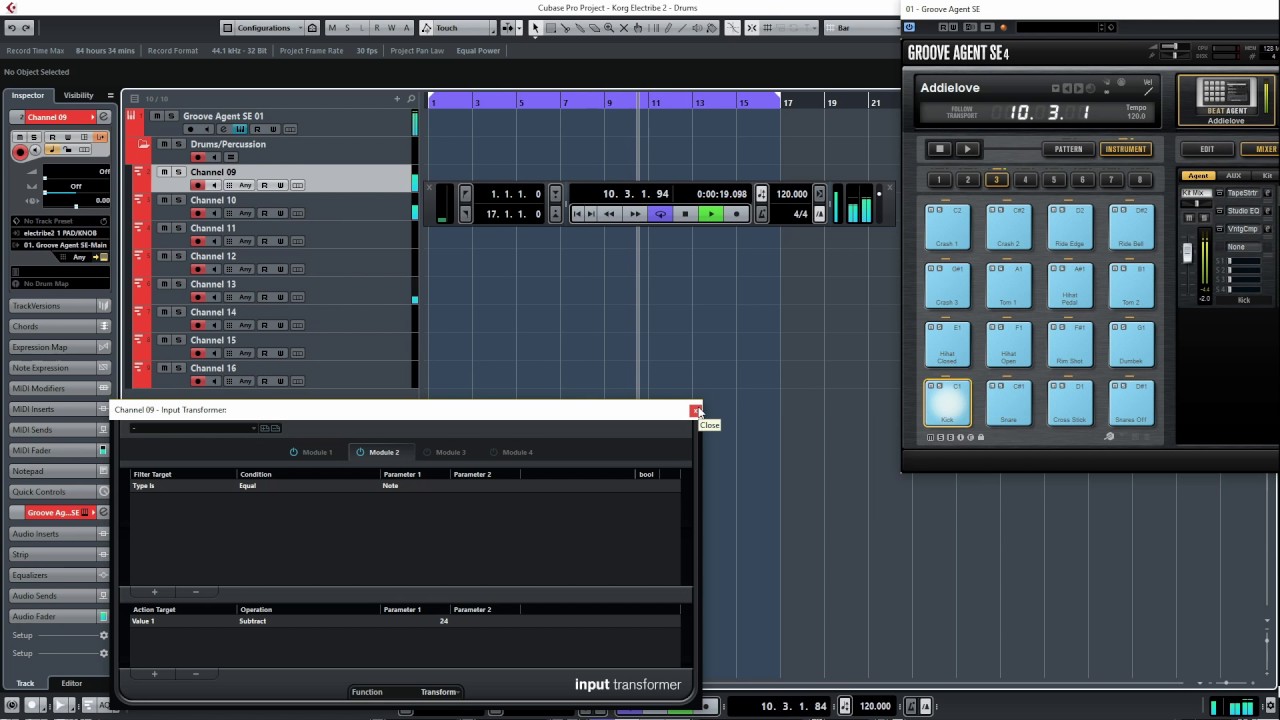Open the track search magnifier icon

click(411, 99)
